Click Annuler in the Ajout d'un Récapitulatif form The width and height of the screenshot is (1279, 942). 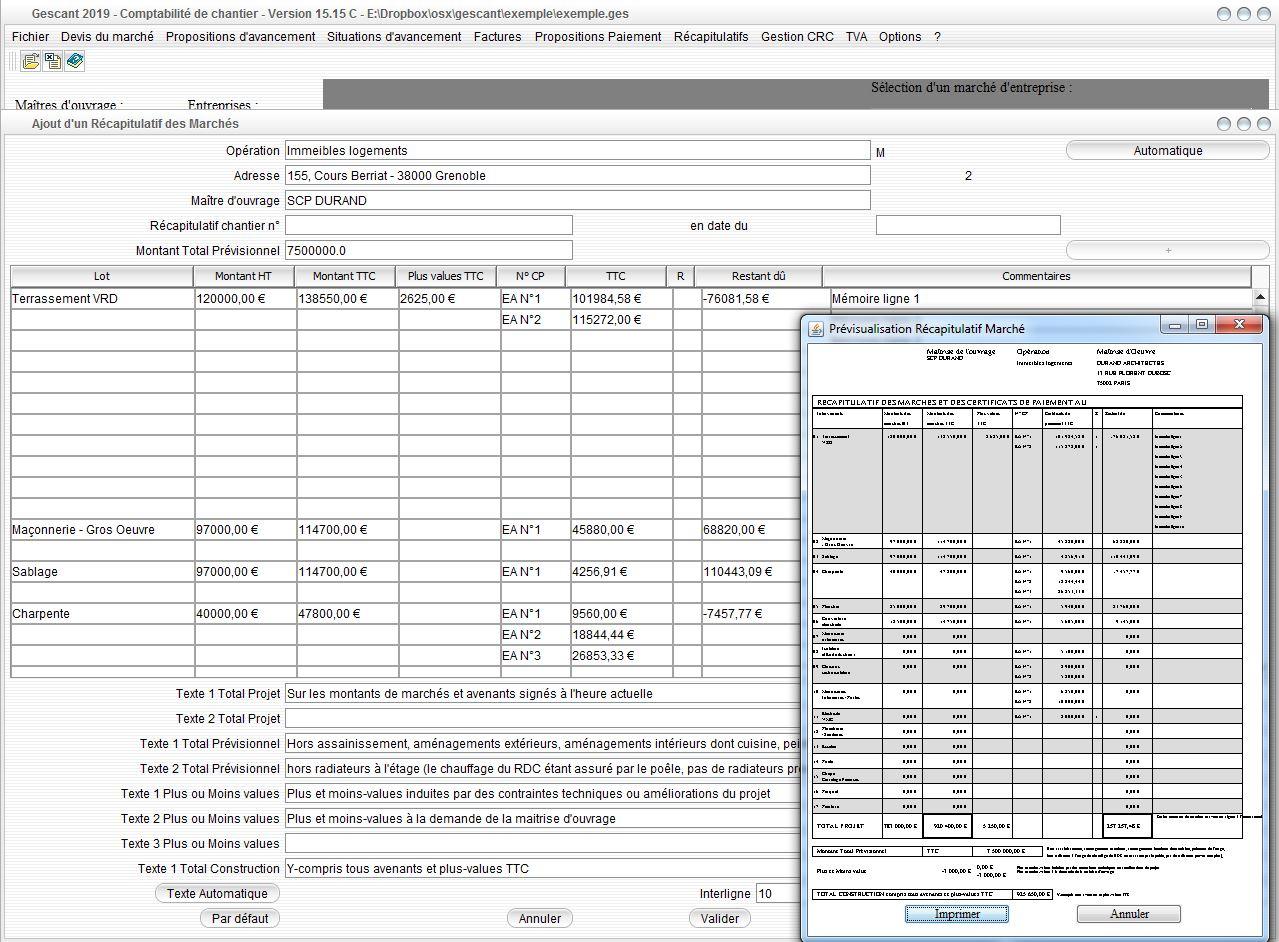540,918
